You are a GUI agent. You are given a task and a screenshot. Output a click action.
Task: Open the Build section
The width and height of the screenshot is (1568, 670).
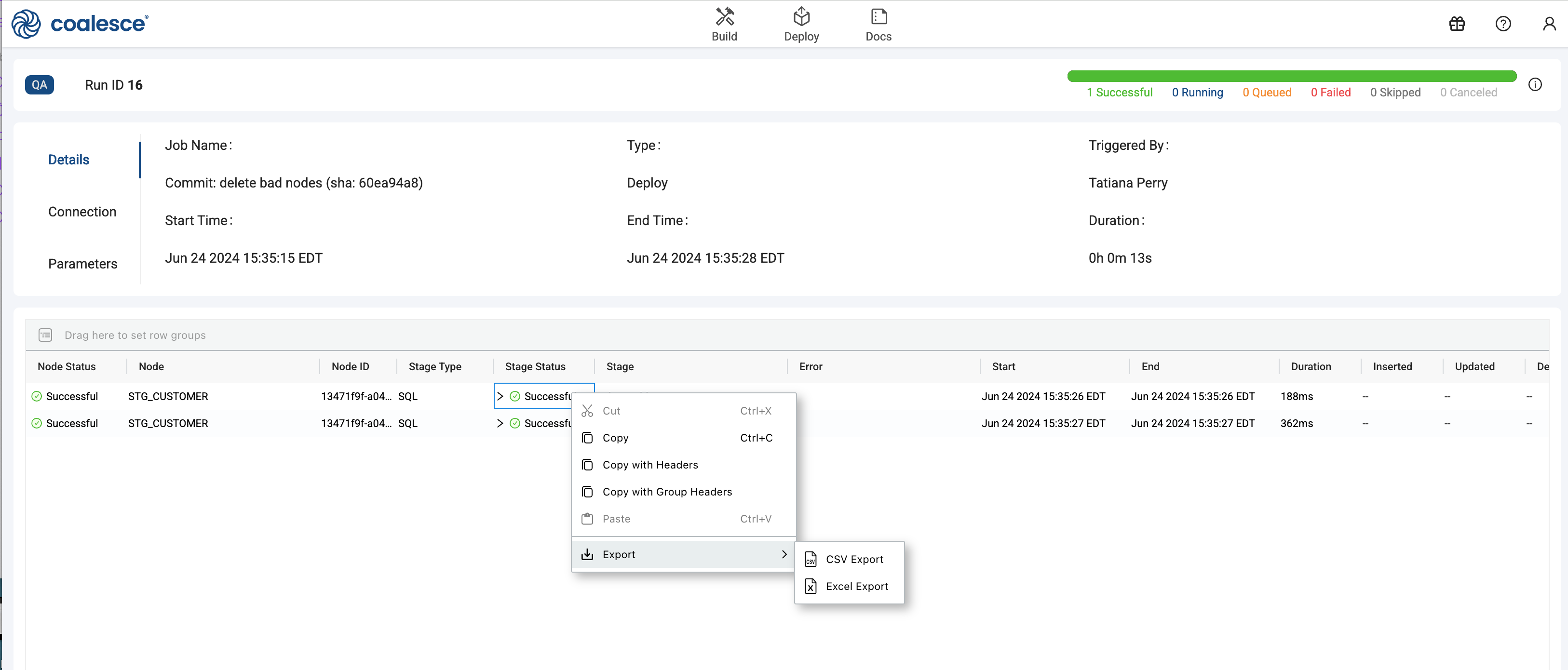(x=724, y=24)
